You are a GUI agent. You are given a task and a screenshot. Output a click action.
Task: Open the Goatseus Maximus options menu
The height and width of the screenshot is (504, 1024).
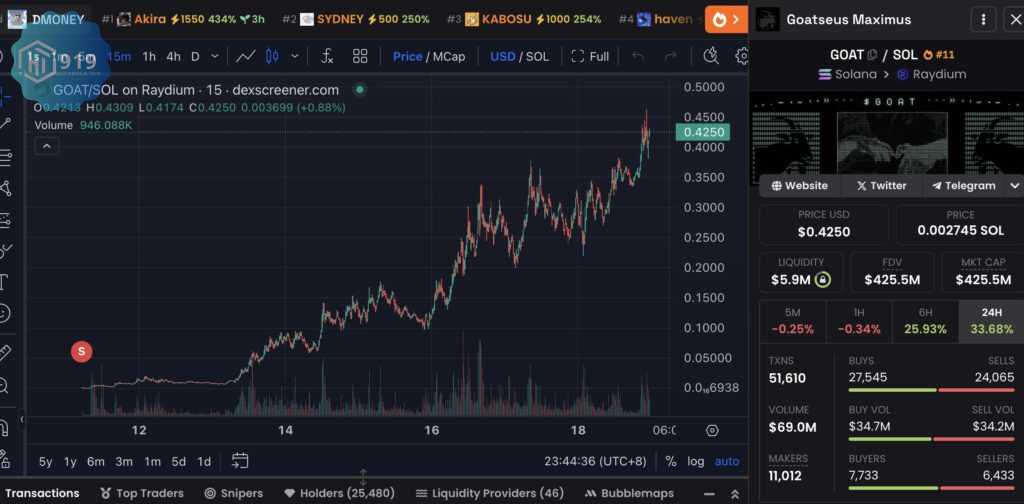984,20
